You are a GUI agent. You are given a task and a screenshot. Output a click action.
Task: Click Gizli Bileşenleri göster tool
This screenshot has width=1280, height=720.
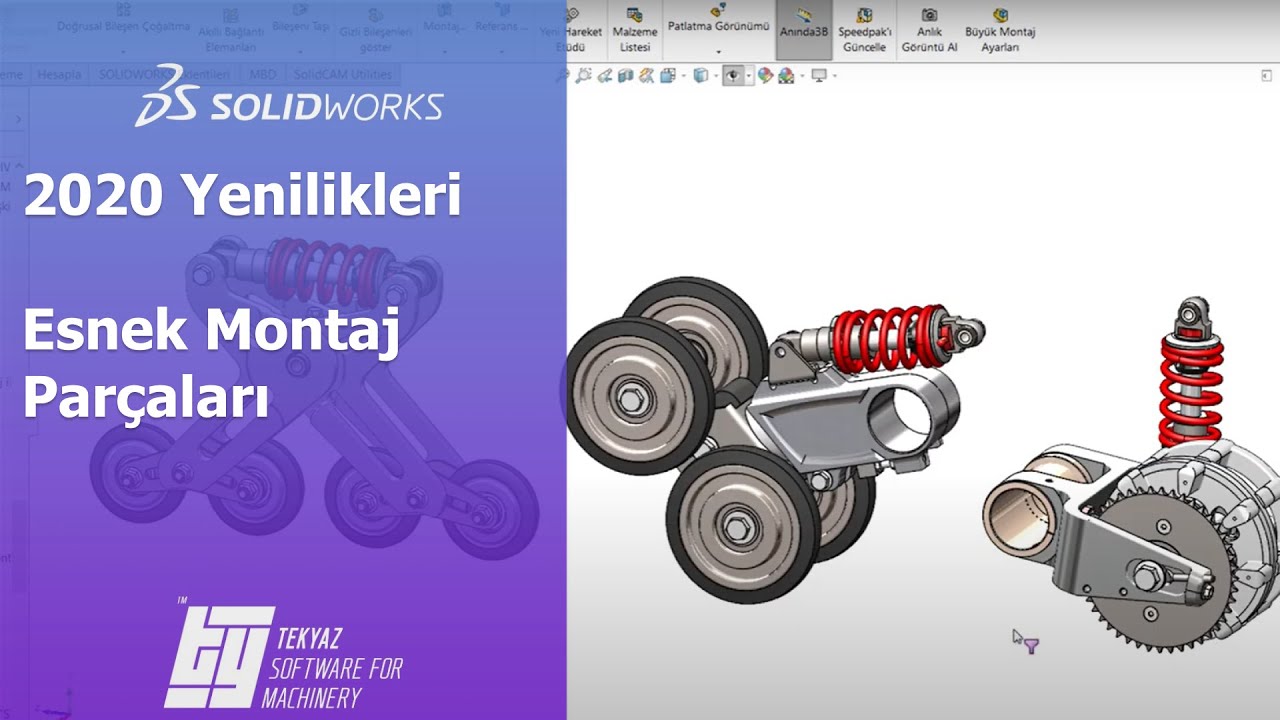click(376, 30)
